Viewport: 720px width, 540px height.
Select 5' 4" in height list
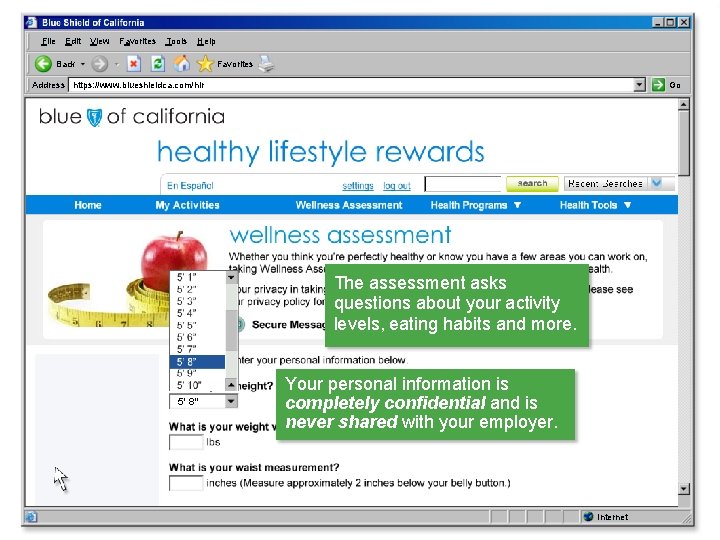(x=197, y=313)
